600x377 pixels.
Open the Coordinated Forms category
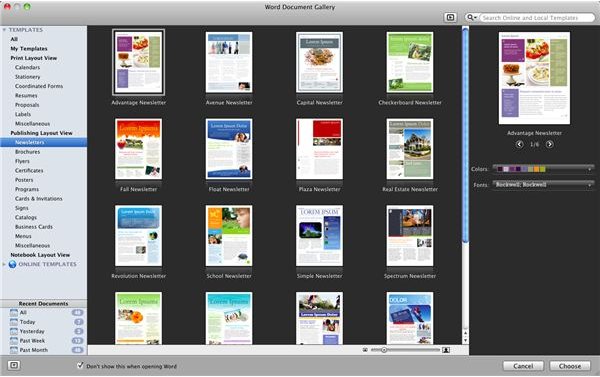click(x=39, y=86)
